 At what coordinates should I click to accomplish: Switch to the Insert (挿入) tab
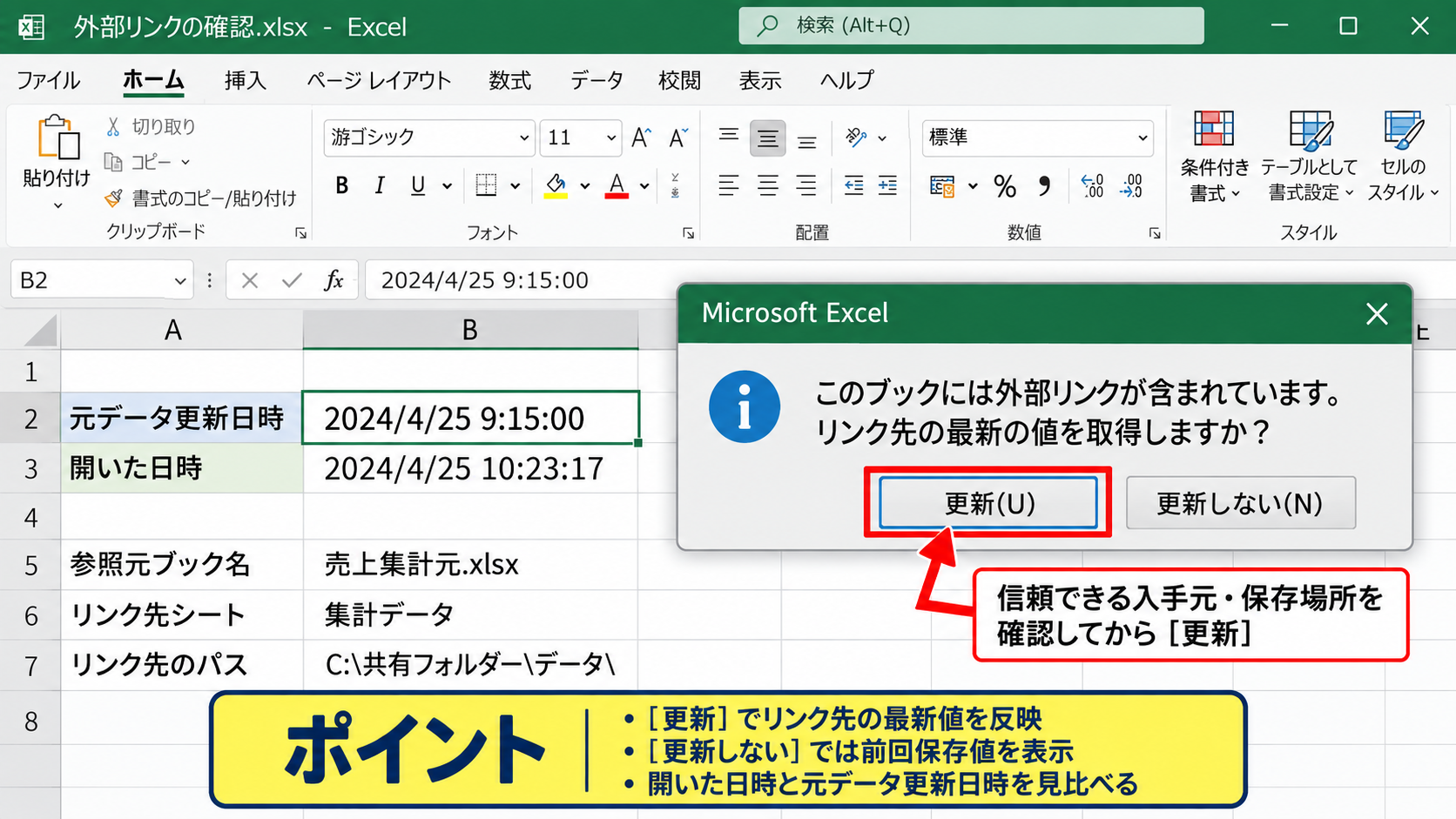point(245,80)
